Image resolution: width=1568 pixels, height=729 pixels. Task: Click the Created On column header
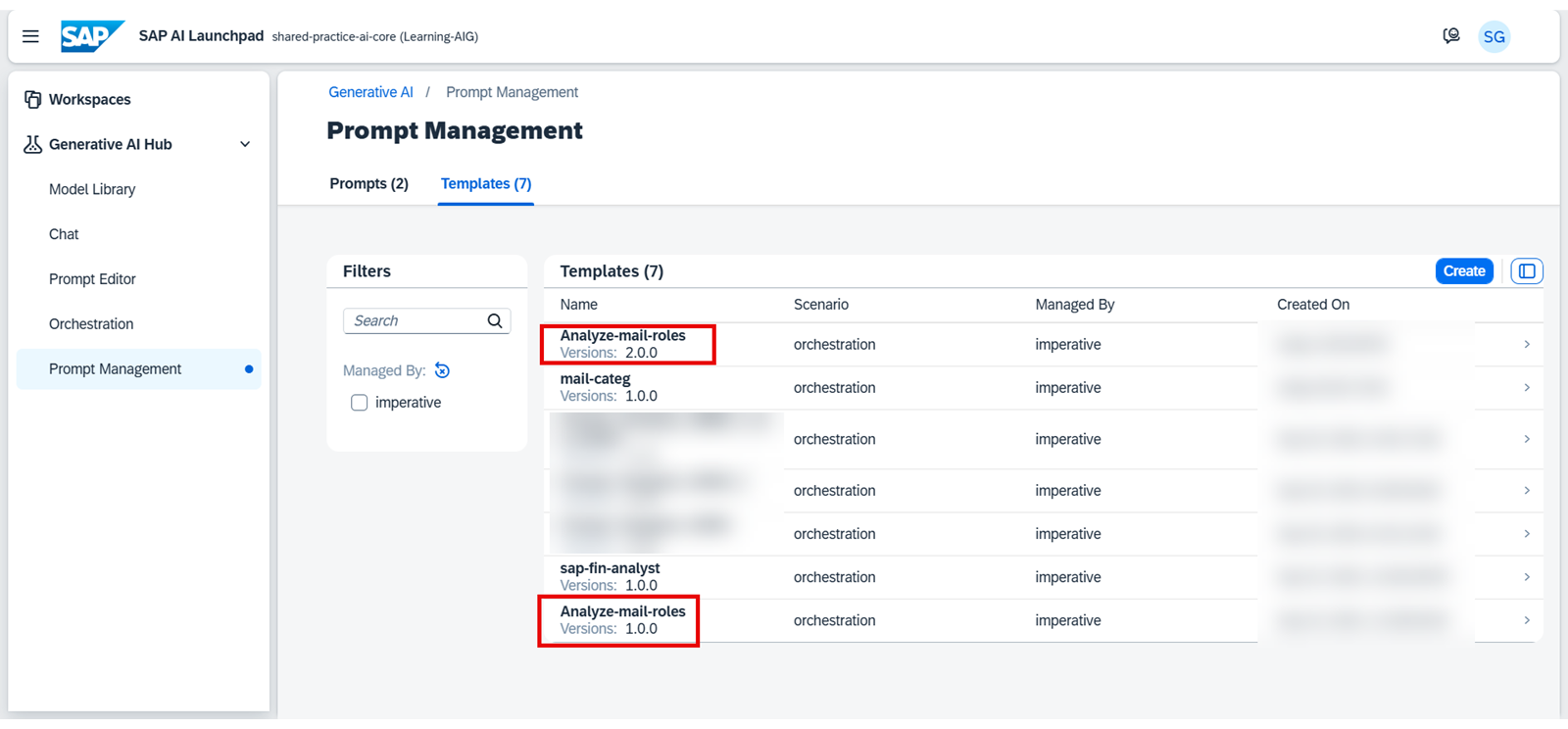point(1313,305)
